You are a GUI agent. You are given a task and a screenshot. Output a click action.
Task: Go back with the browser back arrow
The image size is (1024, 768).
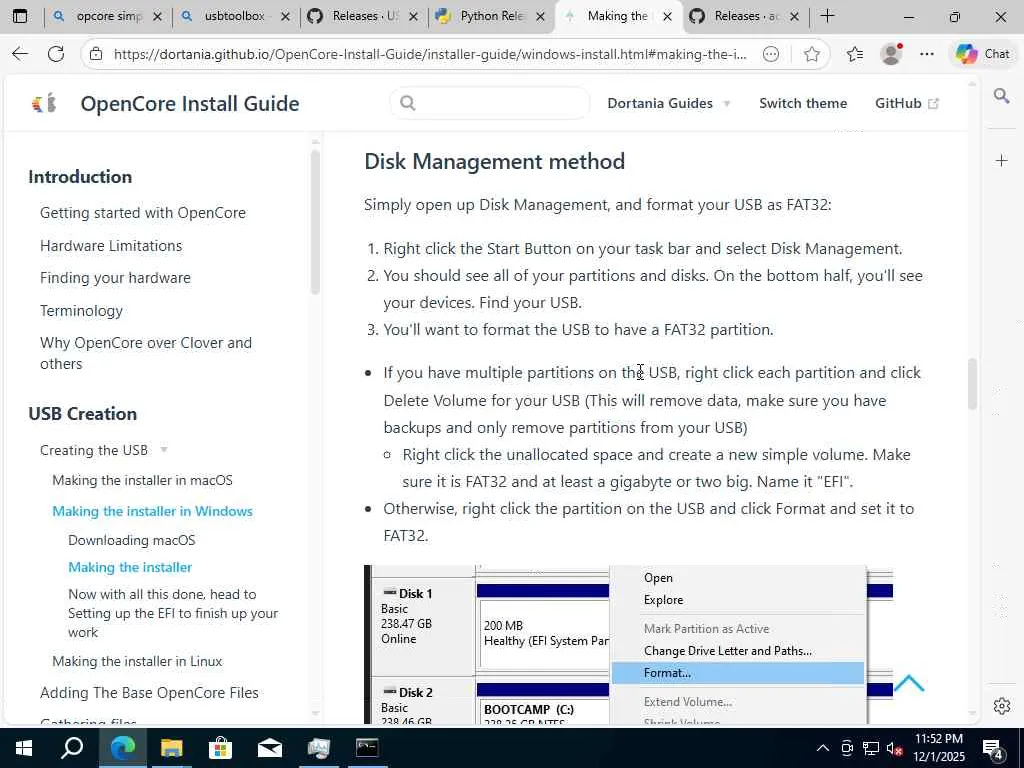click(20, 54)
